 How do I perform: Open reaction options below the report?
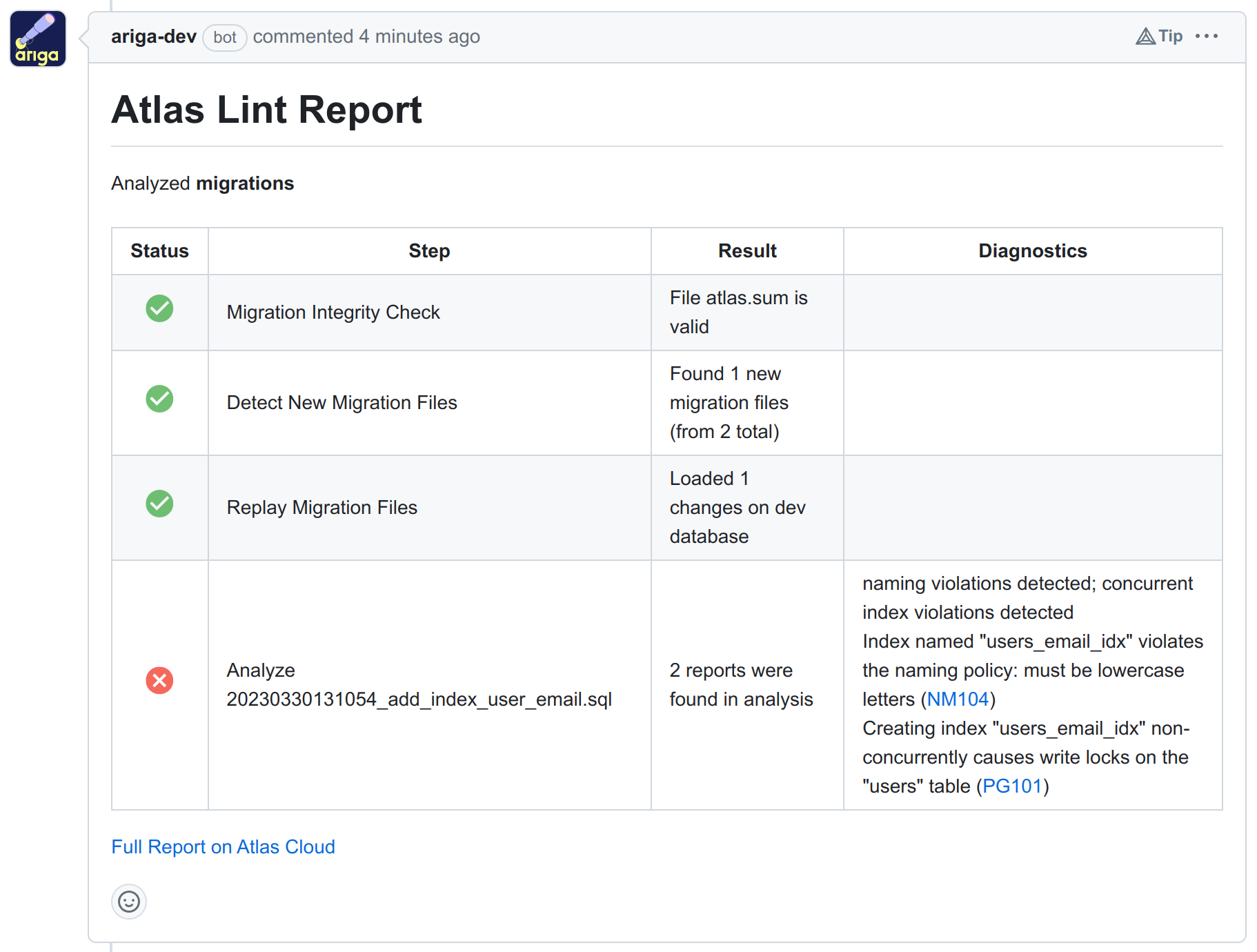[x=129, y=902]
